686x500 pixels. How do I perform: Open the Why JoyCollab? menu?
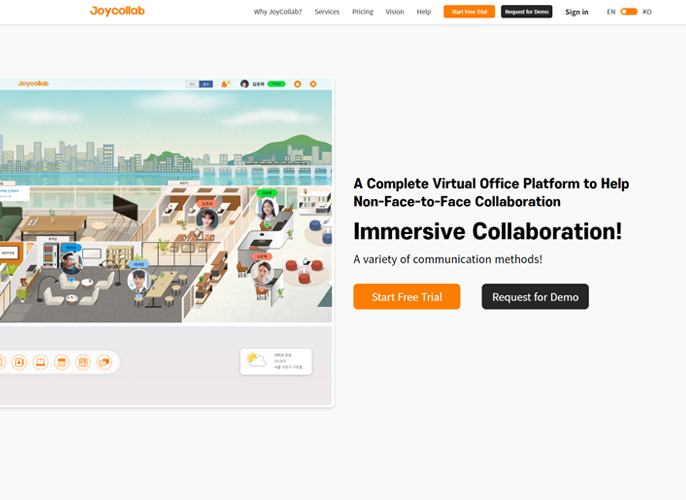click(x=278, y=12)
